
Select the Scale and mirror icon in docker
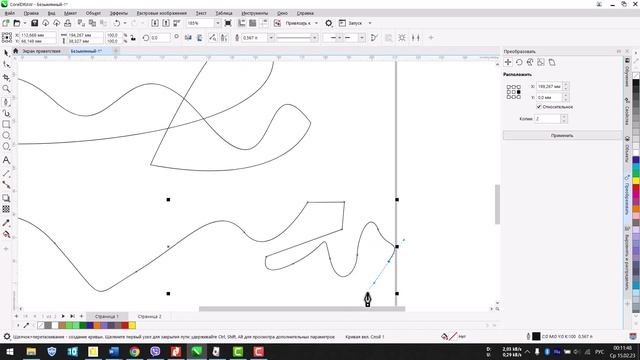(x=530, y=62)
